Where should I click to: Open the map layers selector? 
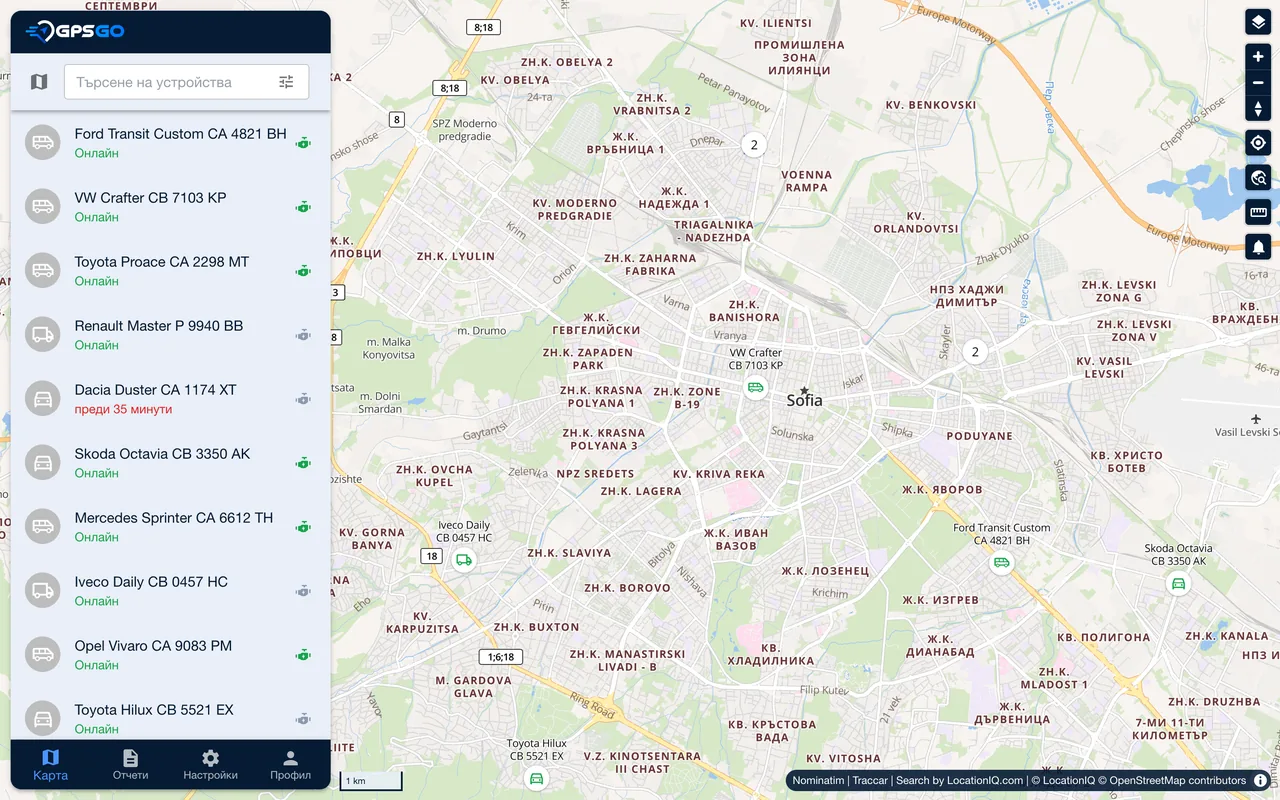[1258, 22]
